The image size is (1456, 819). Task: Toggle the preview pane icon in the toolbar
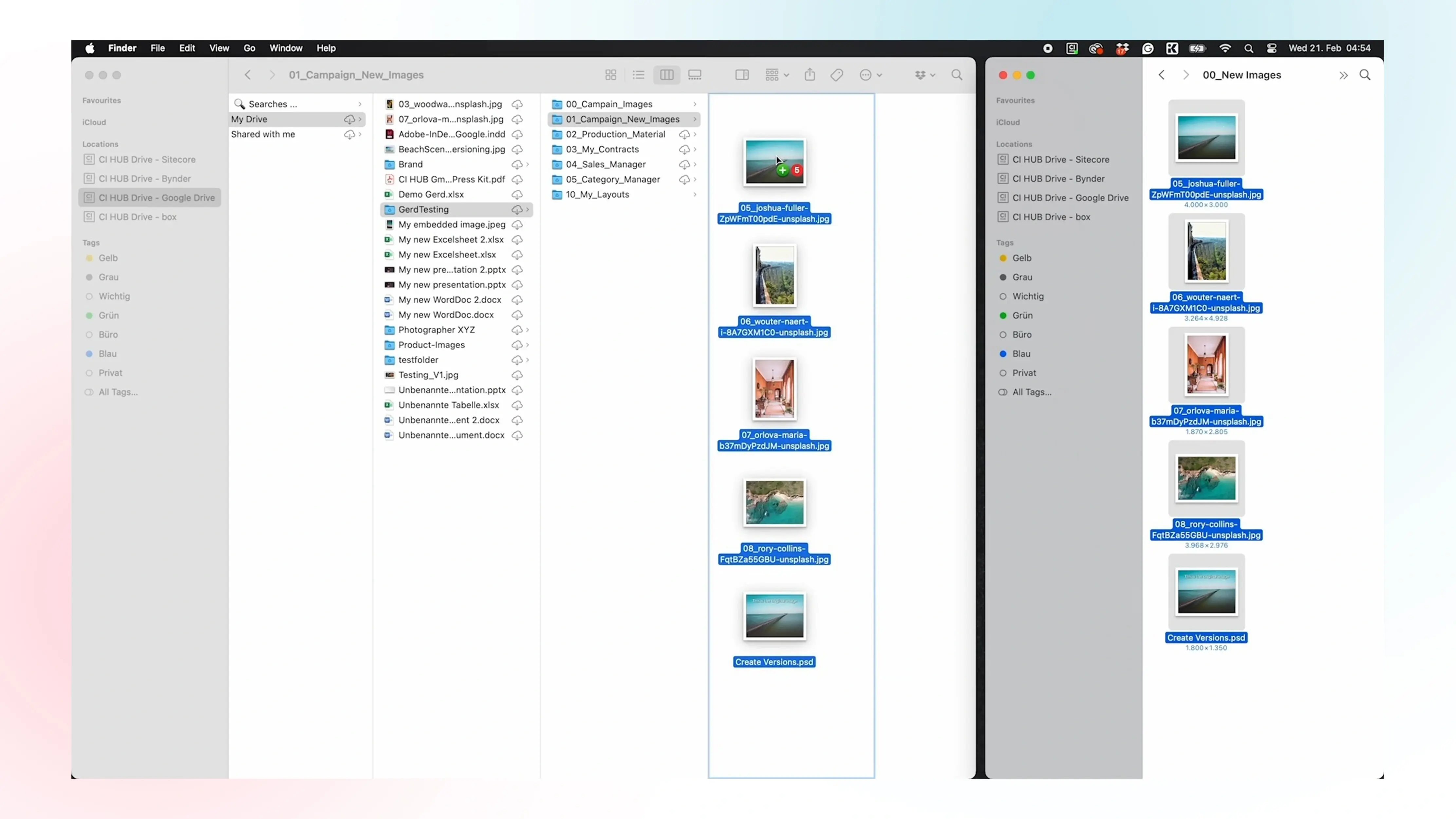click(741, 75)
